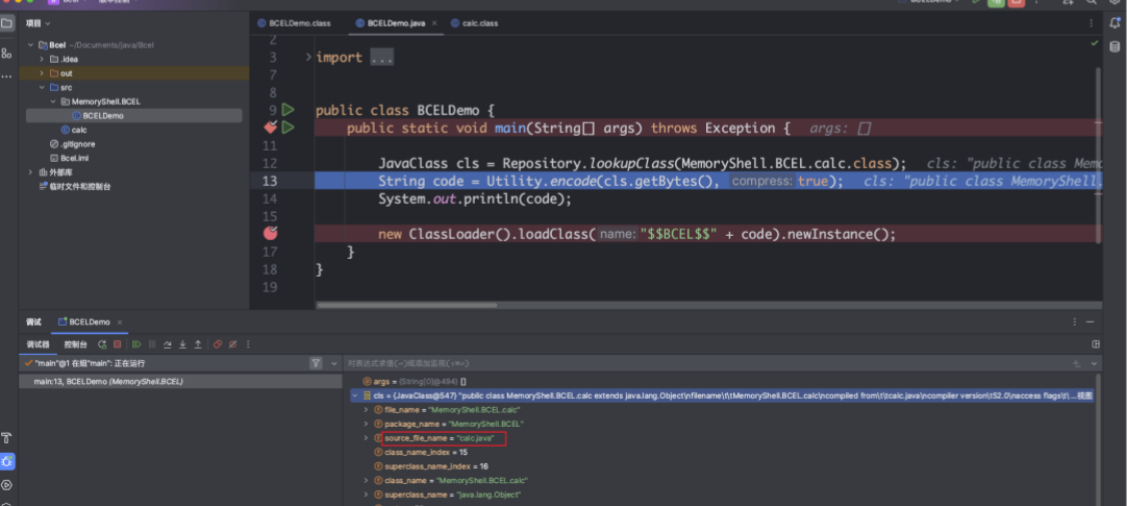Click the Step Into icon
1127x506 pixels.
[x=183, y=344]
